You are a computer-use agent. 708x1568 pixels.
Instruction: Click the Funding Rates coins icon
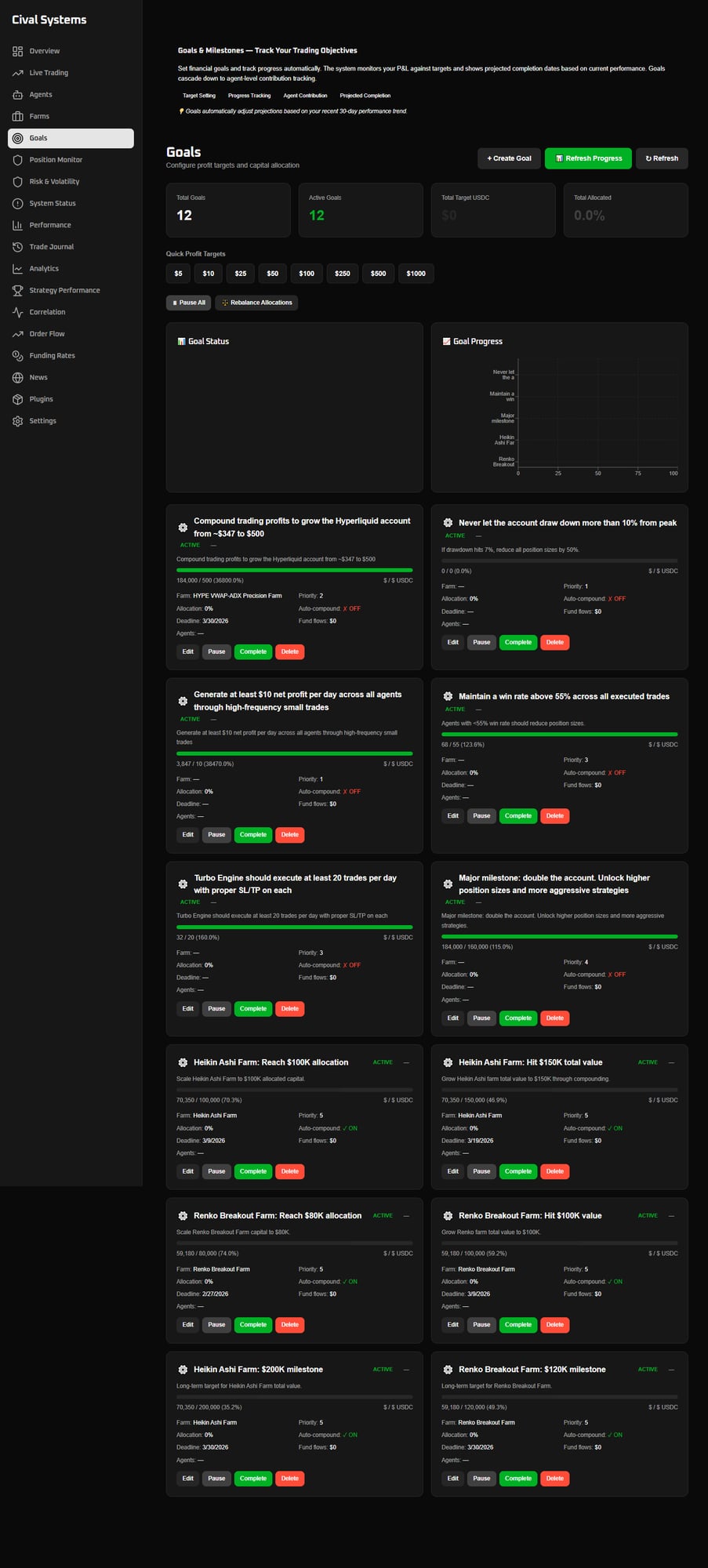click(17, 356)
